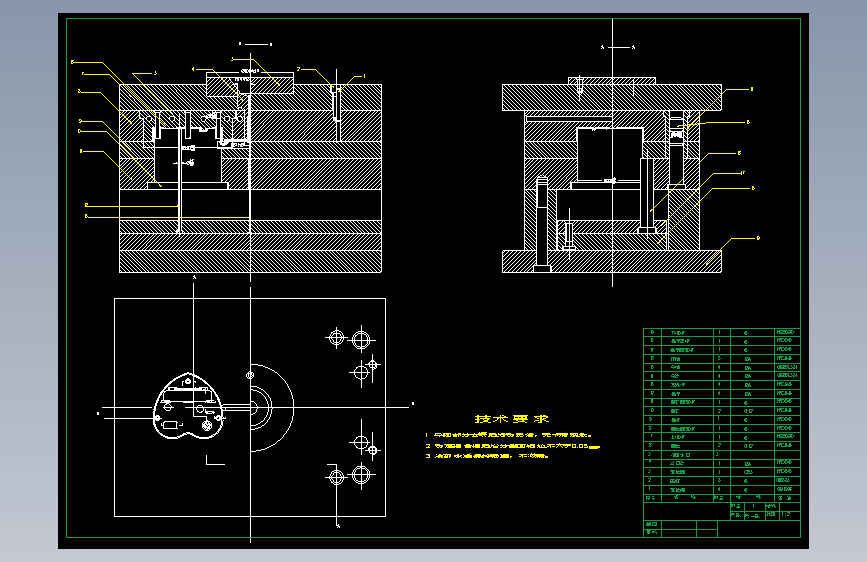Click the small rectangular slot inside heart part

pyautogui.click(x=171, y=425)
